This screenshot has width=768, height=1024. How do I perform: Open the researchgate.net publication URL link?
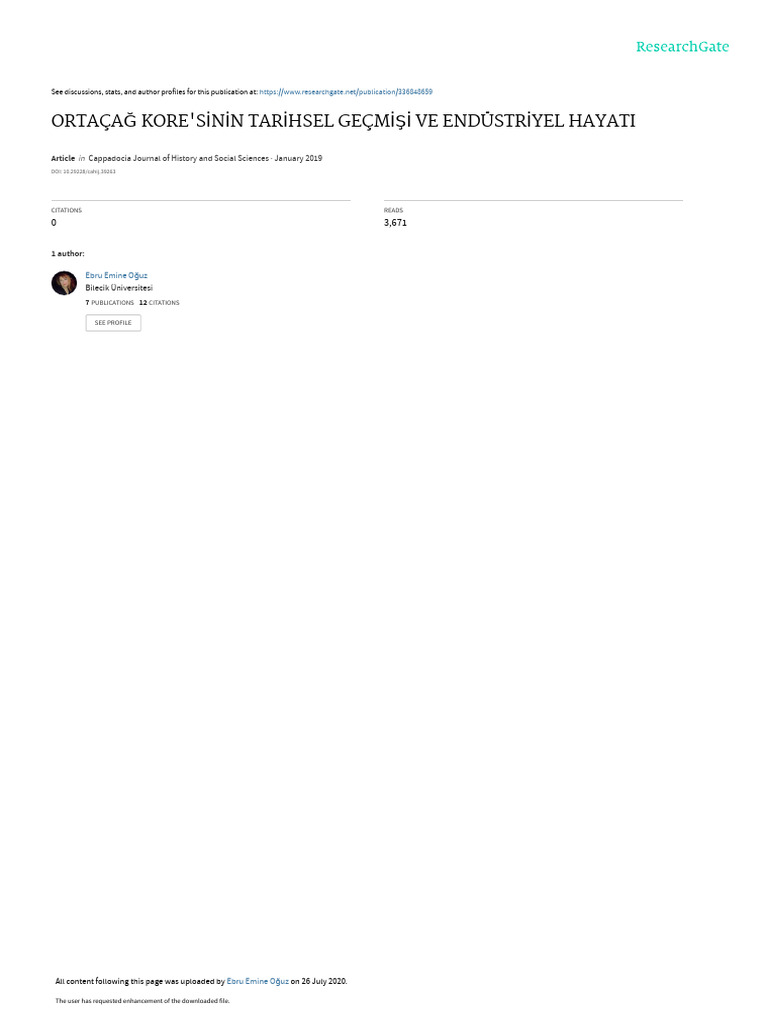tap(345, 92)
